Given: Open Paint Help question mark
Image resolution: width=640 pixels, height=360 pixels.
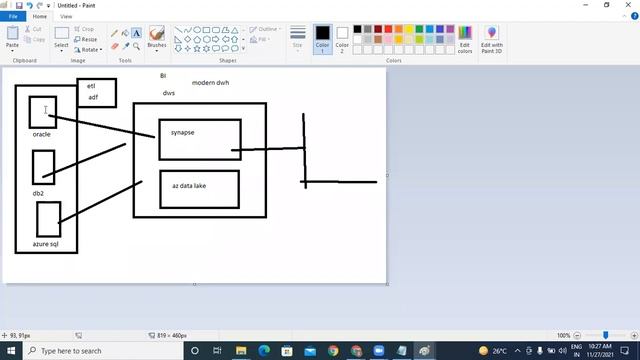Looking at the screenshot, I should [635, 16].
